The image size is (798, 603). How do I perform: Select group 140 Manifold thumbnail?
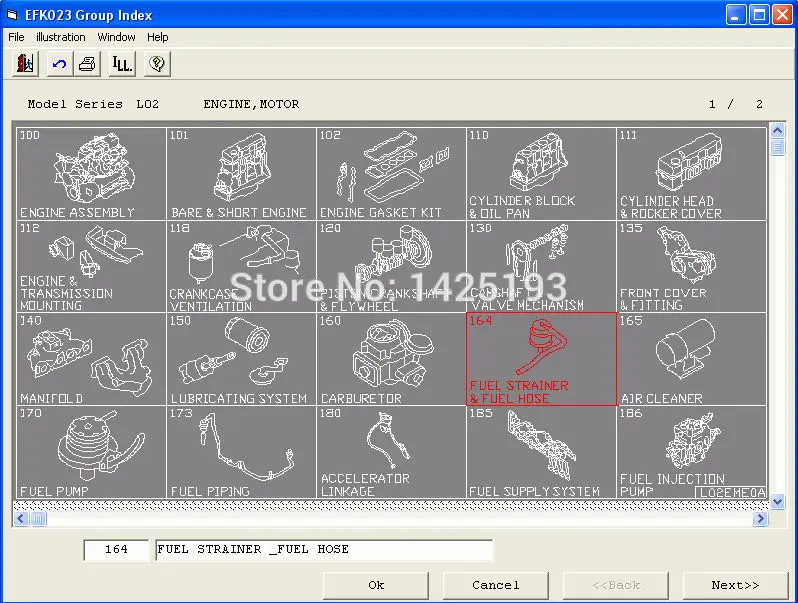(x=91, y=359)
